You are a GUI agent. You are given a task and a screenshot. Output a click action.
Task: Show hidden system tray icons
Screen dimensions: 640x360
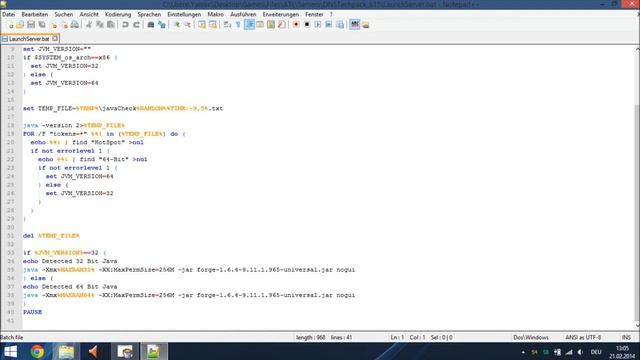(x=523, y=352)
